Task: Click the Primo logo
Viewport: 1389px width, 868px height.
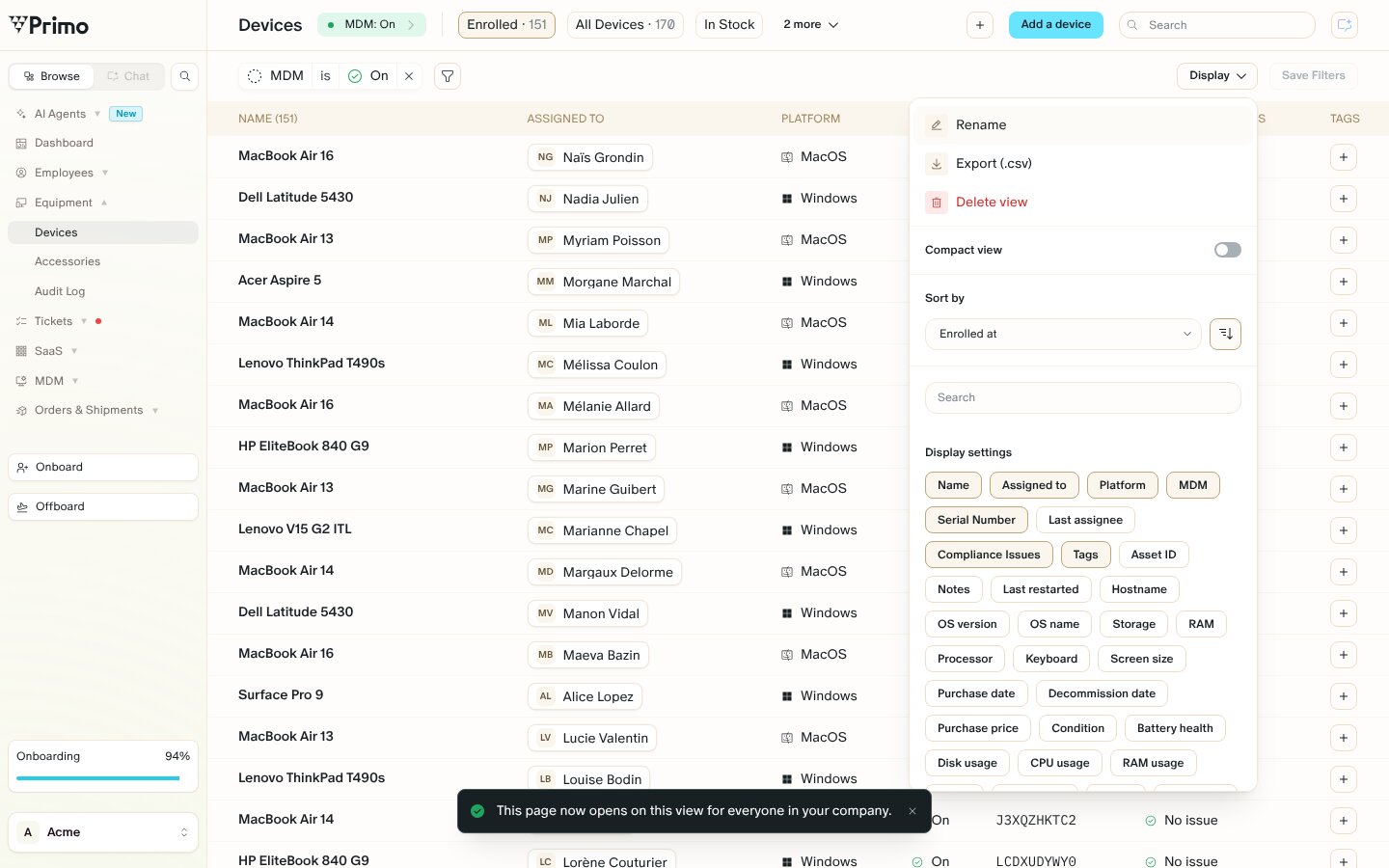Action: [x=49, y=25]
